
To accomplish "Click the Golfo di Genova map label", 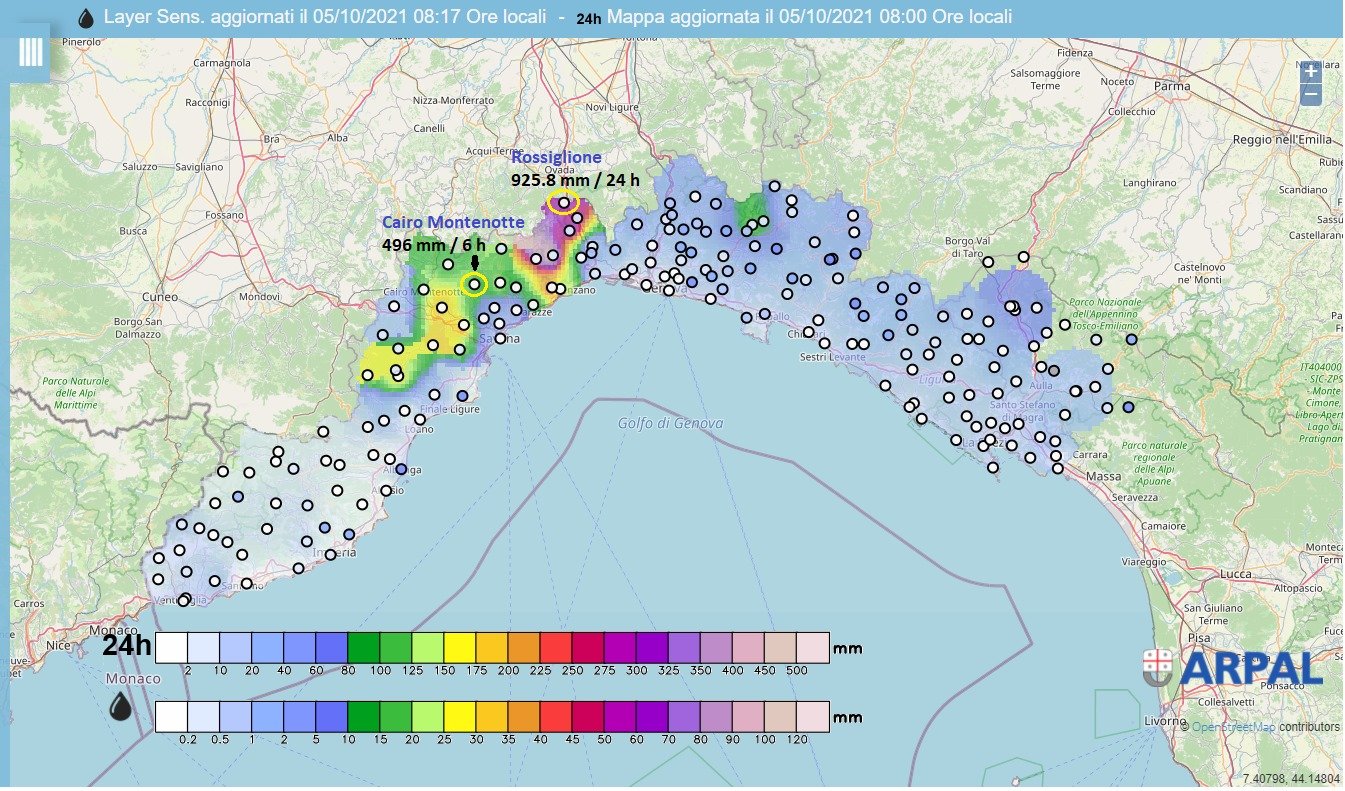I will [x=670, y=423].
